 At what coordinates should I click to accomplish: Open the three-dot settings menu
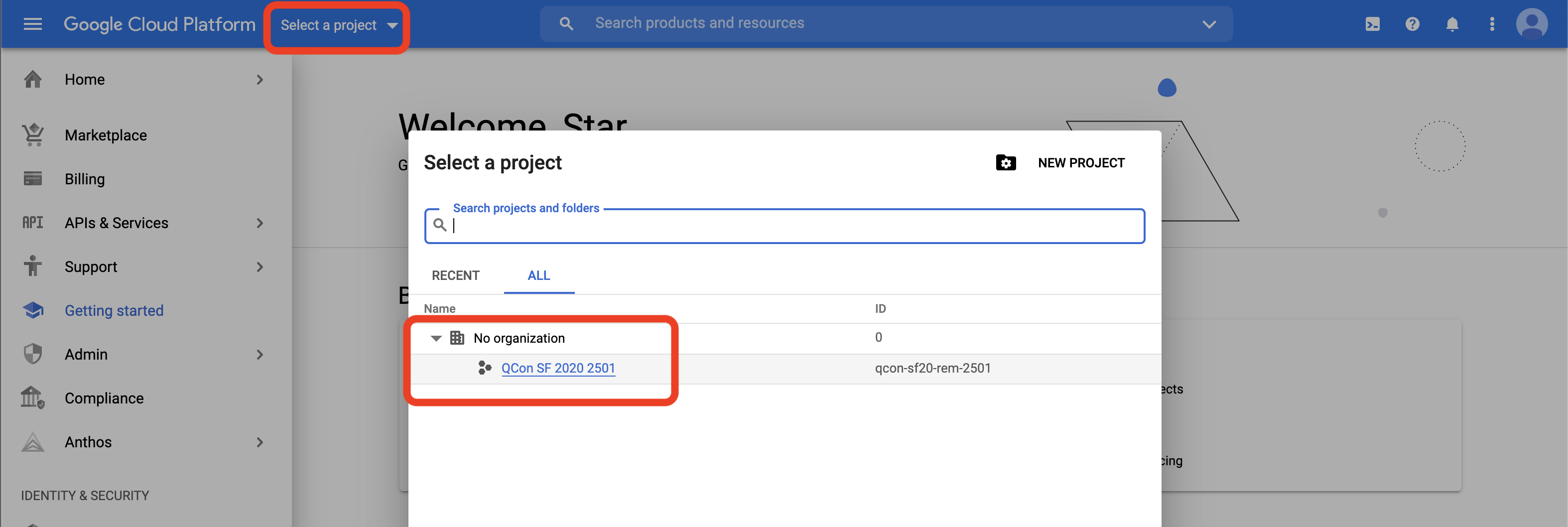click(1492, 24)
